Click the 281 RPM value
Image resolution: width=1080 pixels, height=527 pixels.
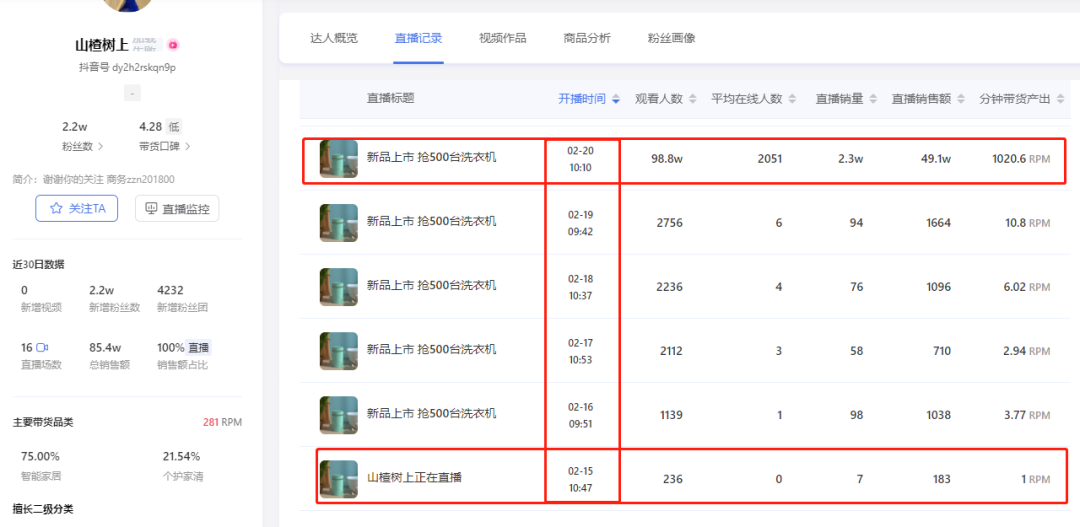tap(222, 422)
